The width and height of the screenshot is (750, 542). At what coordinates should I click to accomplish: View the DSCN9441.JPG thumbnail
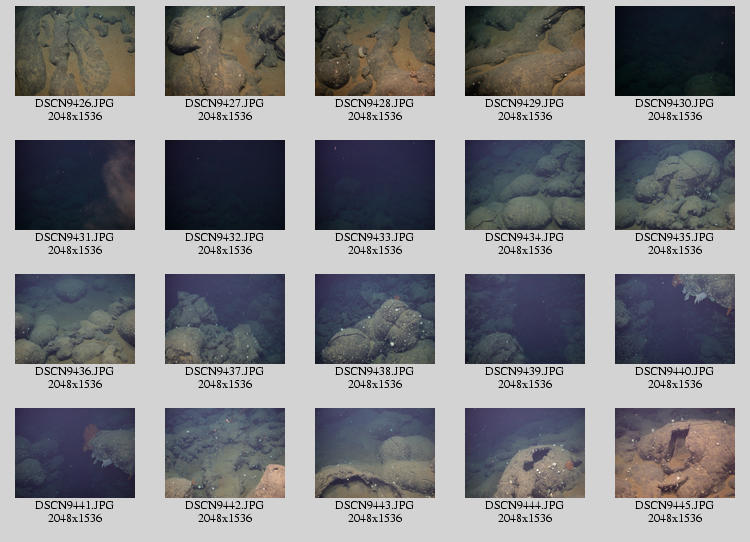[x=75, y=453]
